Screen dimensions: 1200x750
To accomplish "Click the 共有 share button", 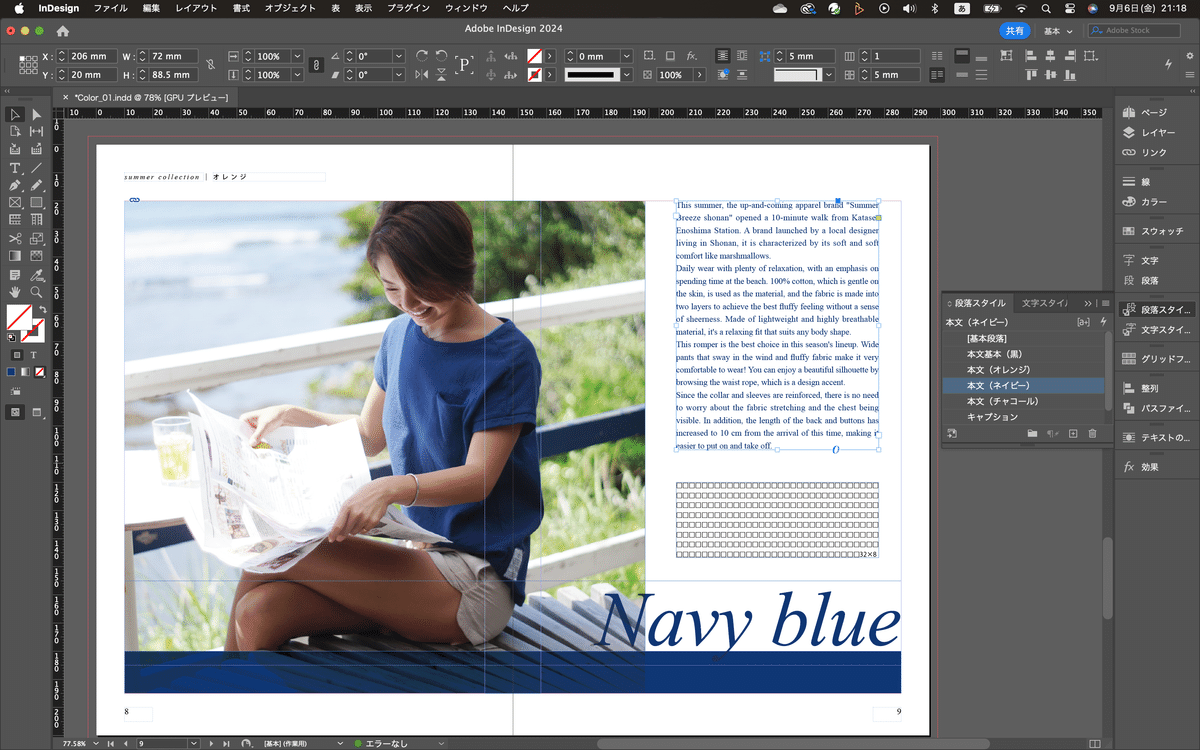I will [1014, 31].
